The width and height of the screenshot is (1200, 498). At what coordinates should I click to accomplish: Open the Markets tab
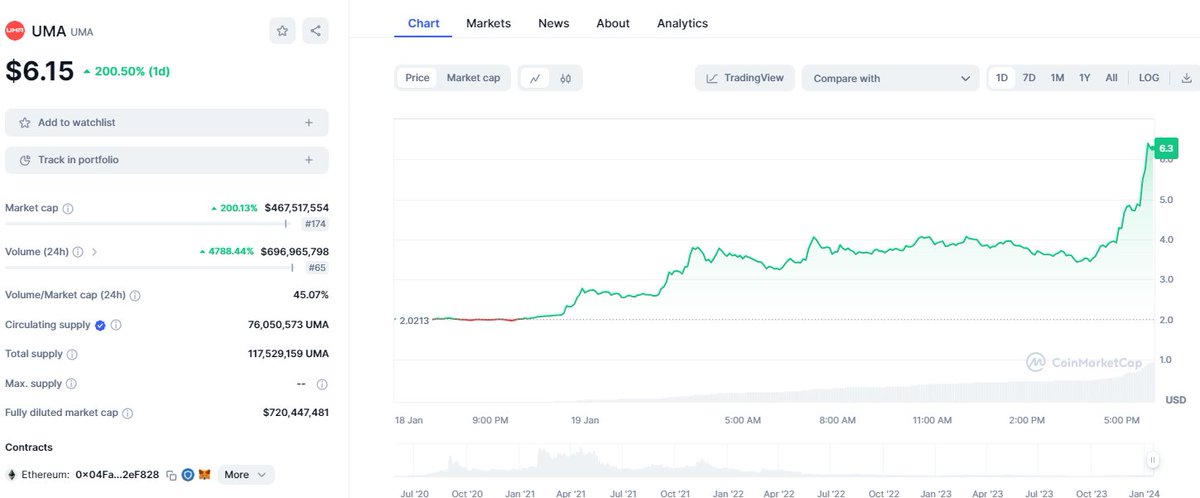pyautogui.click(x=488, y=23)
